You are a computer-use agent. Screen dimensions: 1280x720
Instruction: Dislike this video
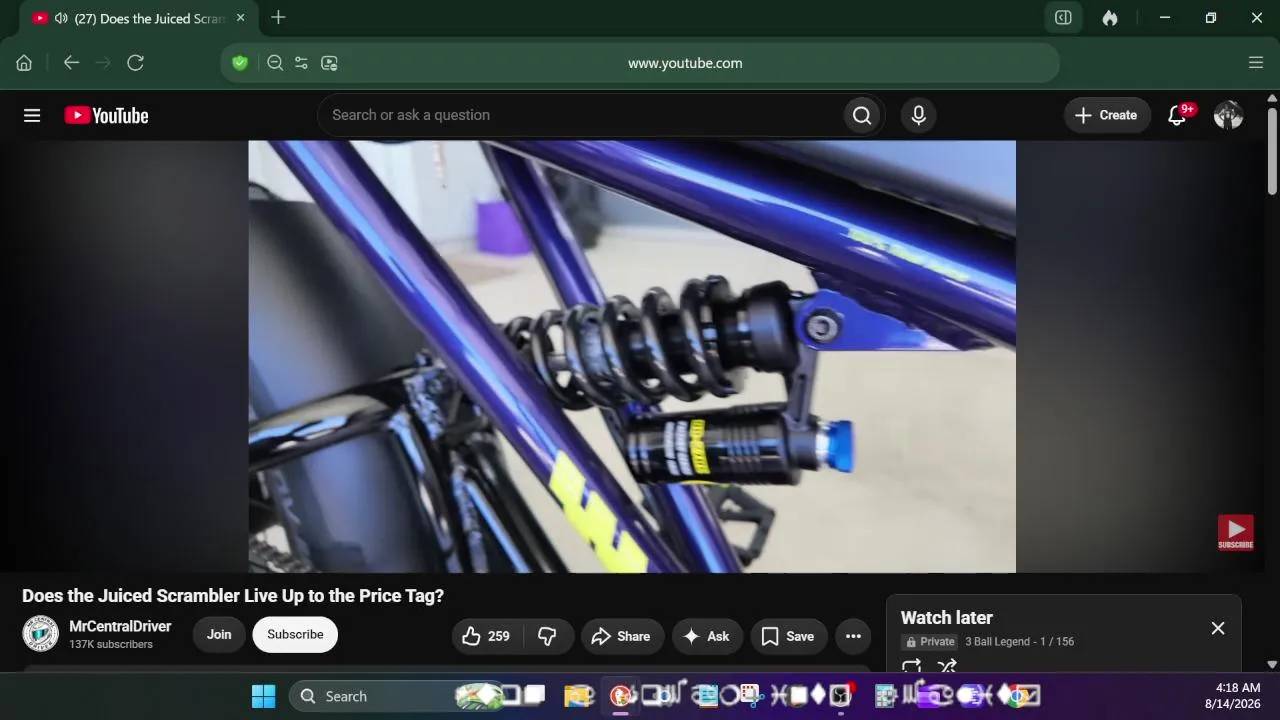(x=547, y=636)
